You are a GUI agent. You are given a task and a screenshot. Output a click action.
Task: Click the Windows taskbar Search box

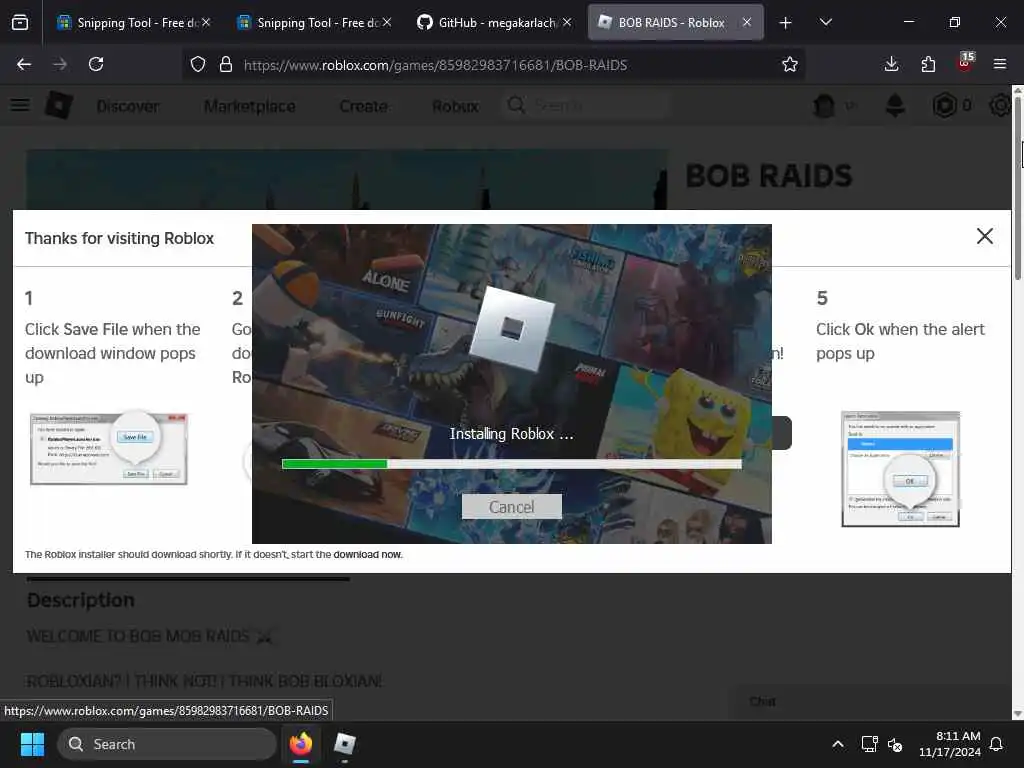pos(167,744)
